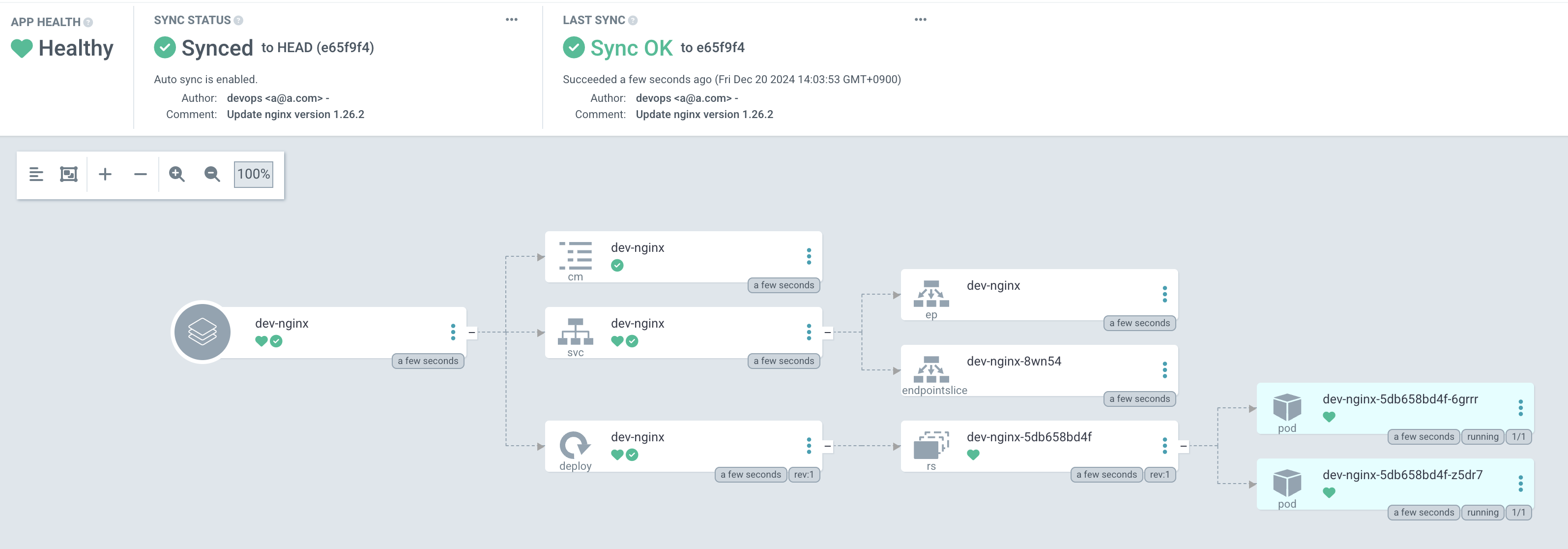Screen dimensions: 1568x549
Task: Click the zoom in magnifier icon
Action: (176, 174)
